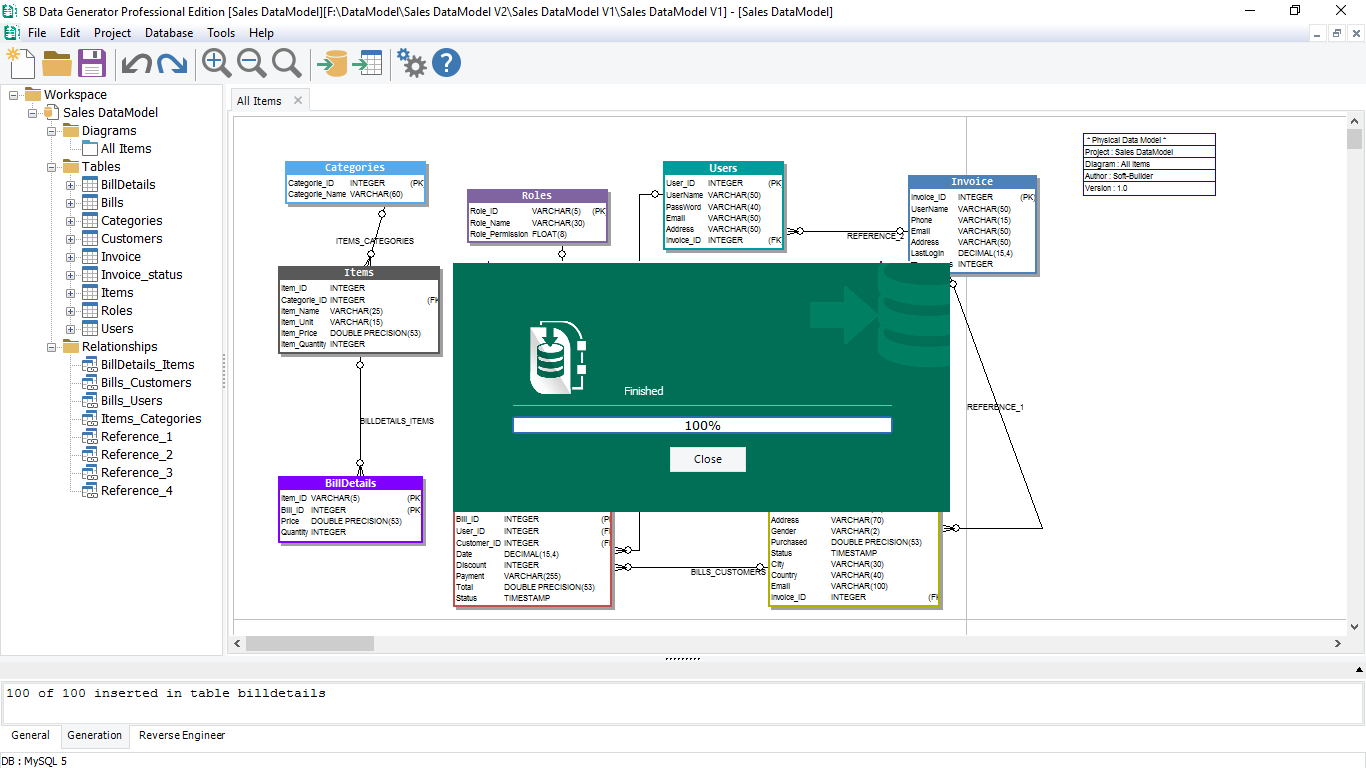Click the 100% progress bar

702,425
